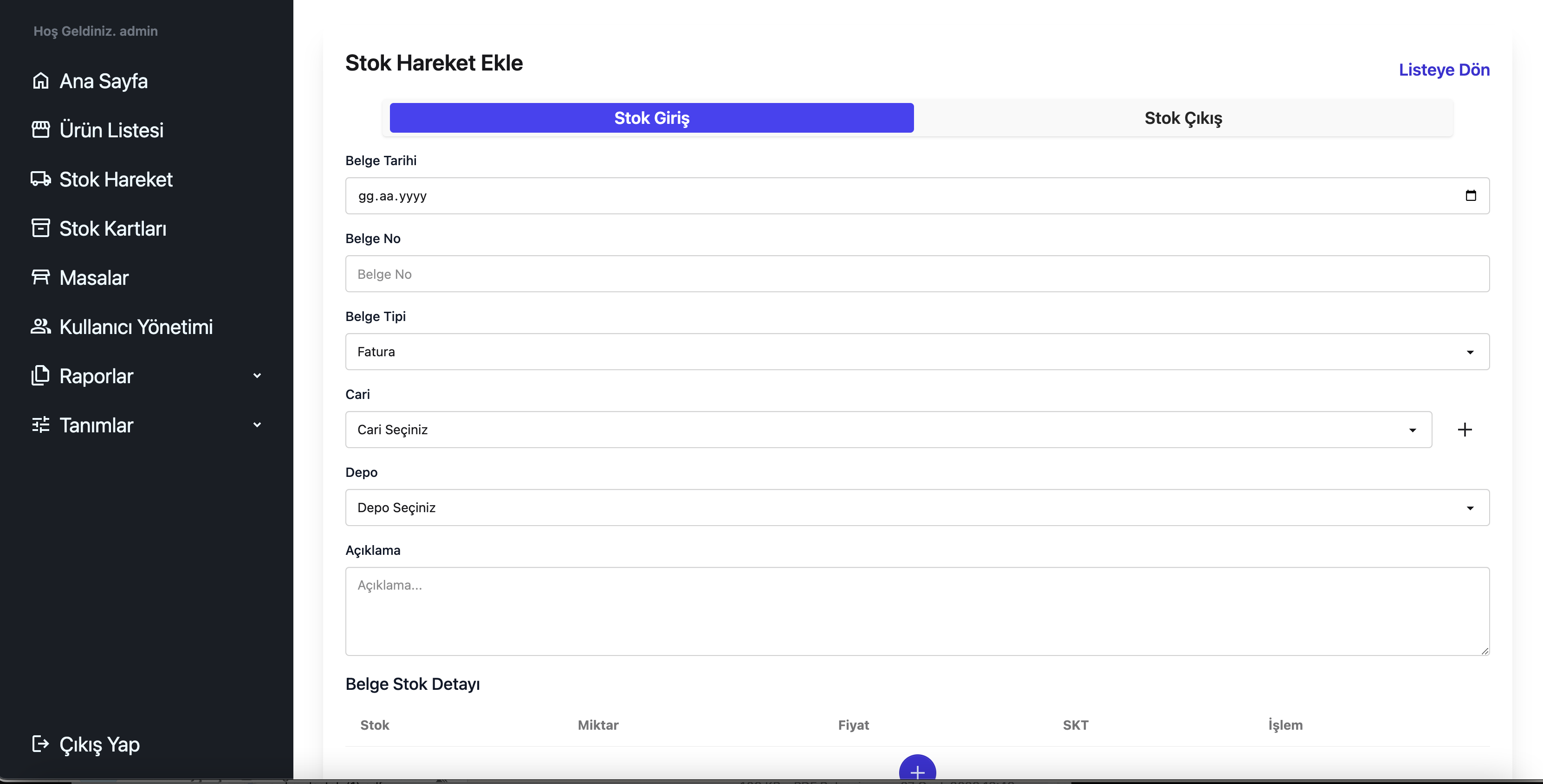Expand the Tanımlar submenu chevron
Screen dimensions: 1543x784
(257, 425)
